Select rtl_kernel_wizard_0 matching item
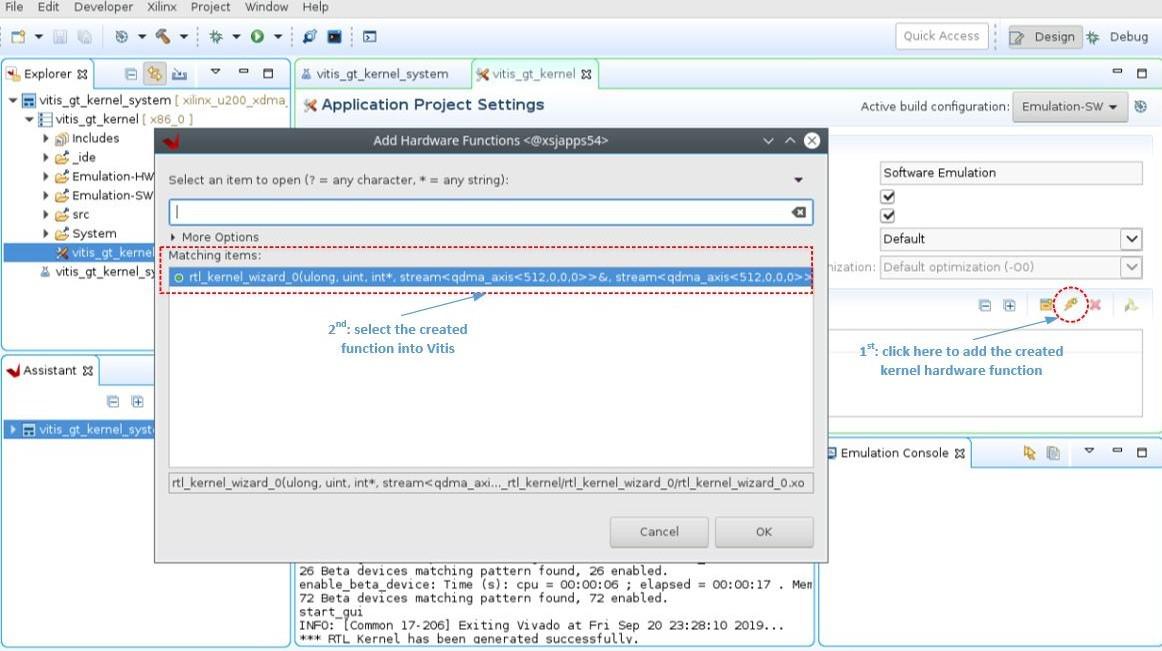 (491, 277)
